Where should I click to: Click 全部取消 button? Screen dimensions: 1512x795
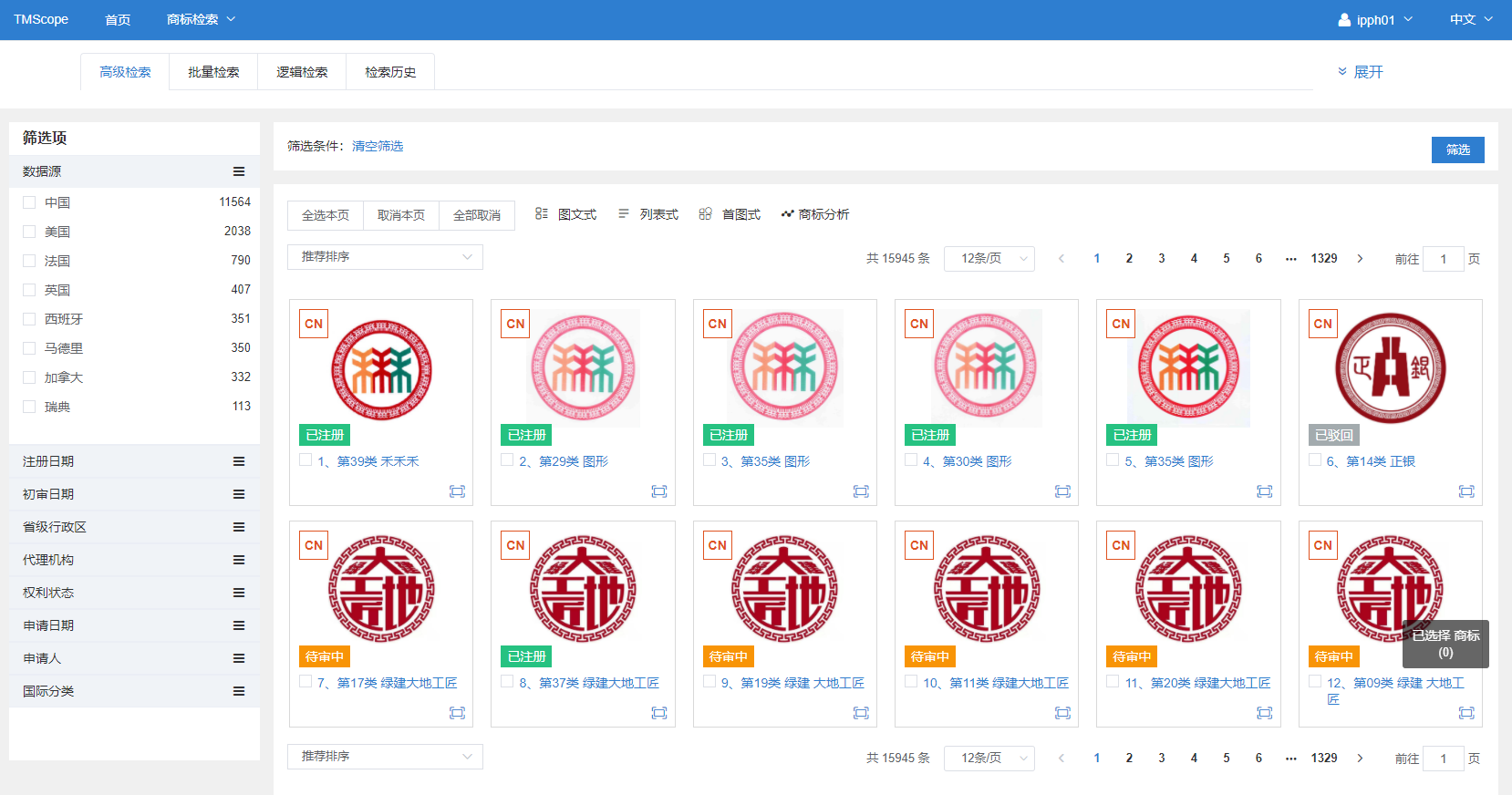pos(477,215)
